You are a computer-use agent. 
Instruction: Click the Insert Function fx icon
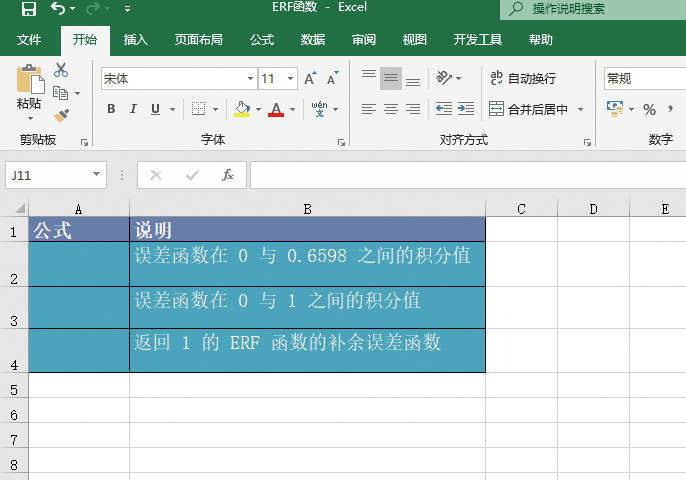[x=228, y=175]
